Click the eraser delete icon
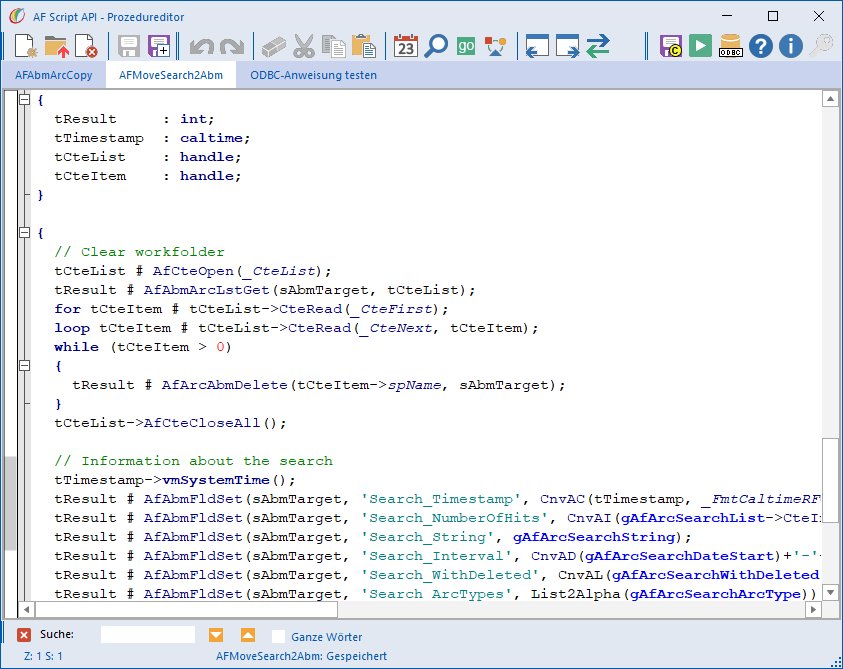The image size is (843, 669). point(274,46)
